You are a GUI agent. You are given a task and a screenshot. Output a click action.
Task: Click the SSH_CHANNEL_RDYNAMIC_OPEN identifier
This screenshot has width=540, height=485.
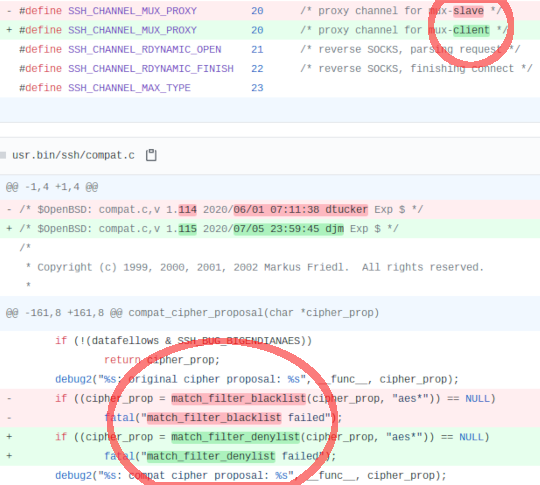[x=145, y=50]
